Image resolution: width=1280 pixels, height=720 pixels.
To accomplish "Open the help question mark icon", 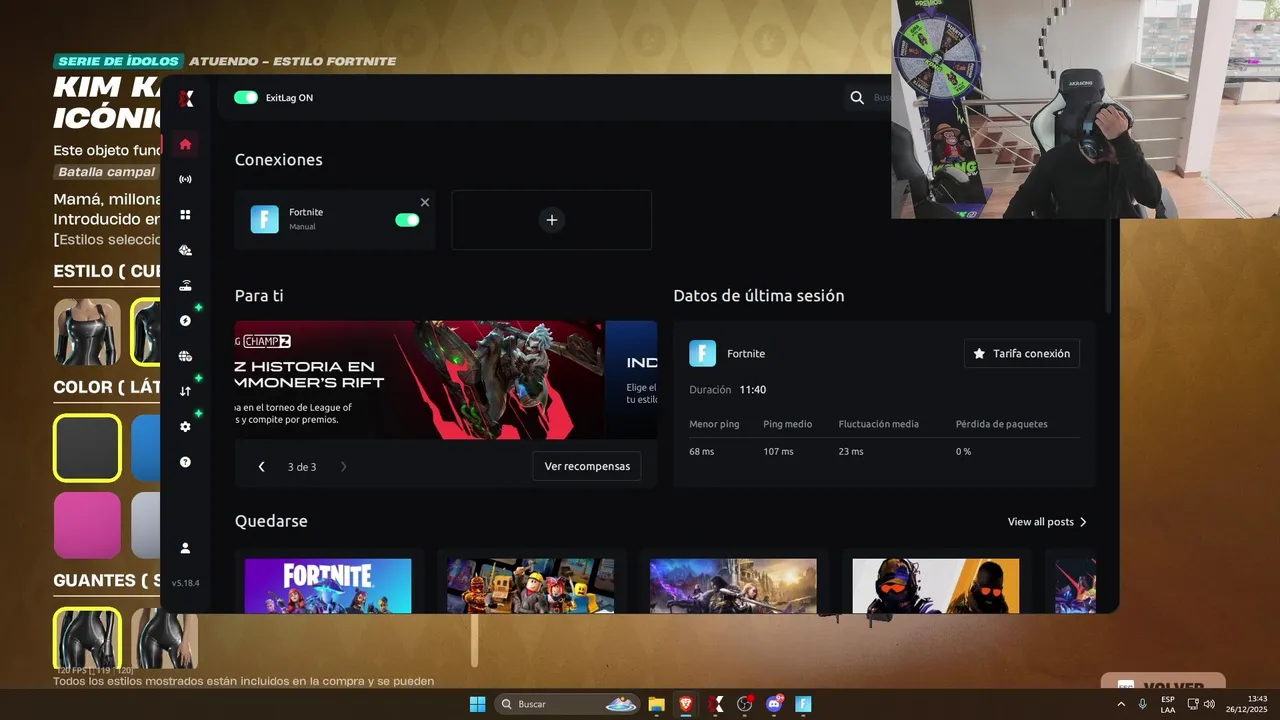I will 185,462.
